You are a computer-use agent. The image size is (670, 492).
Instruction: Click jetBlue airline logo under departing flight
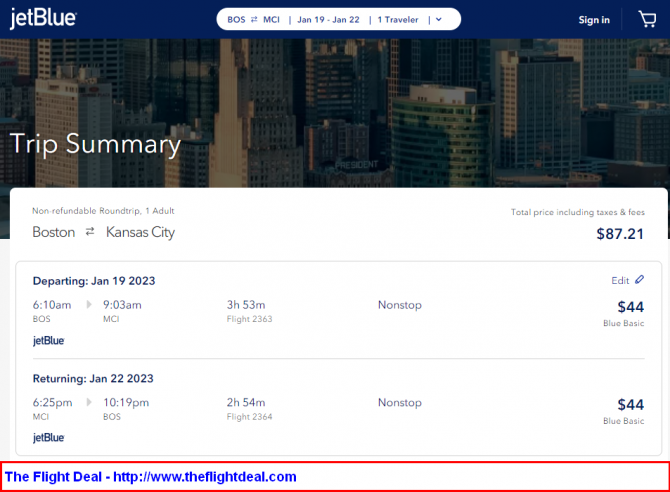pos(49,341)
